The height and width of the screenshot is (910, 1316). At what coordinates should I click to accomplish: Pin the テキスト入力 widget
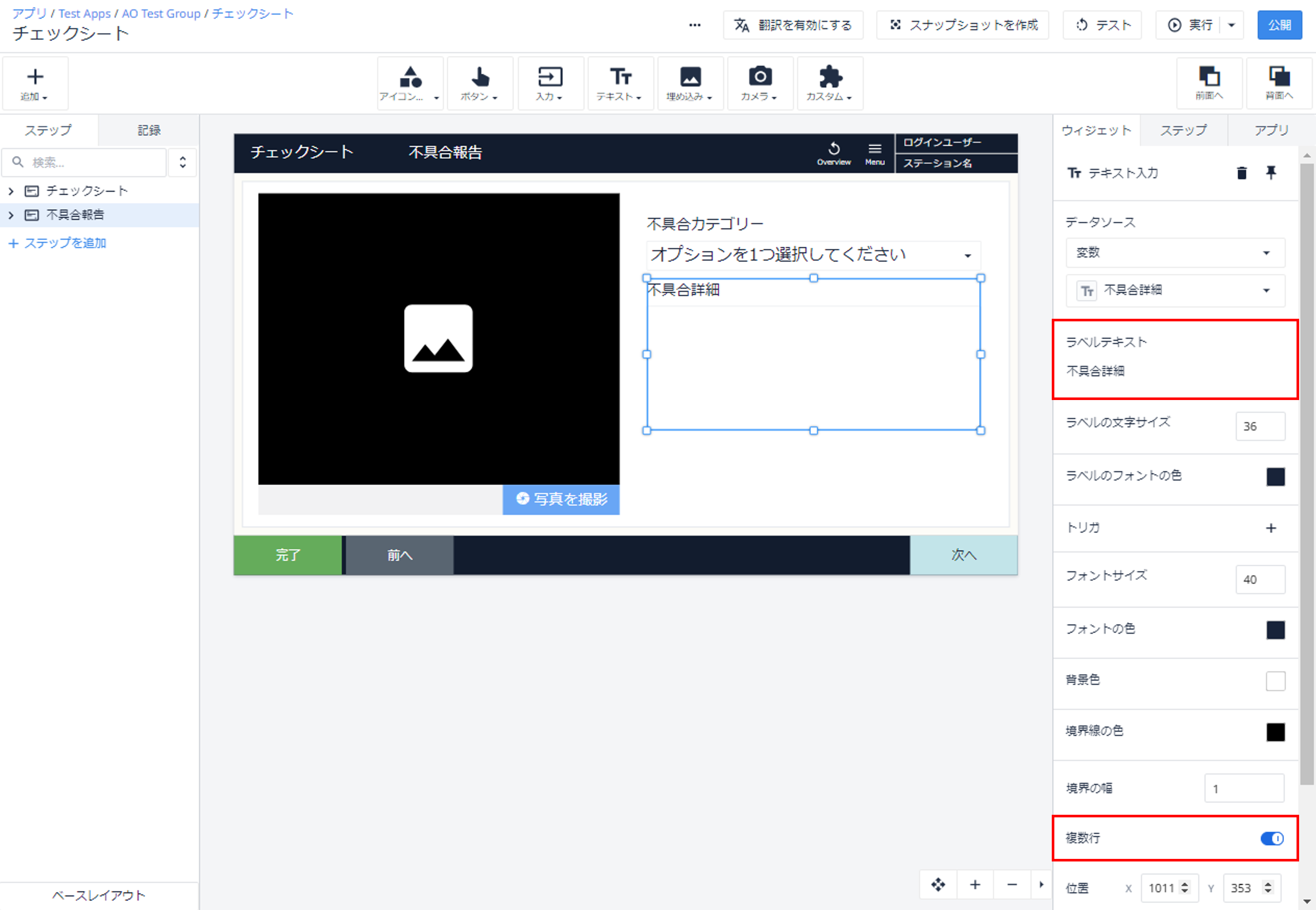1271,173
